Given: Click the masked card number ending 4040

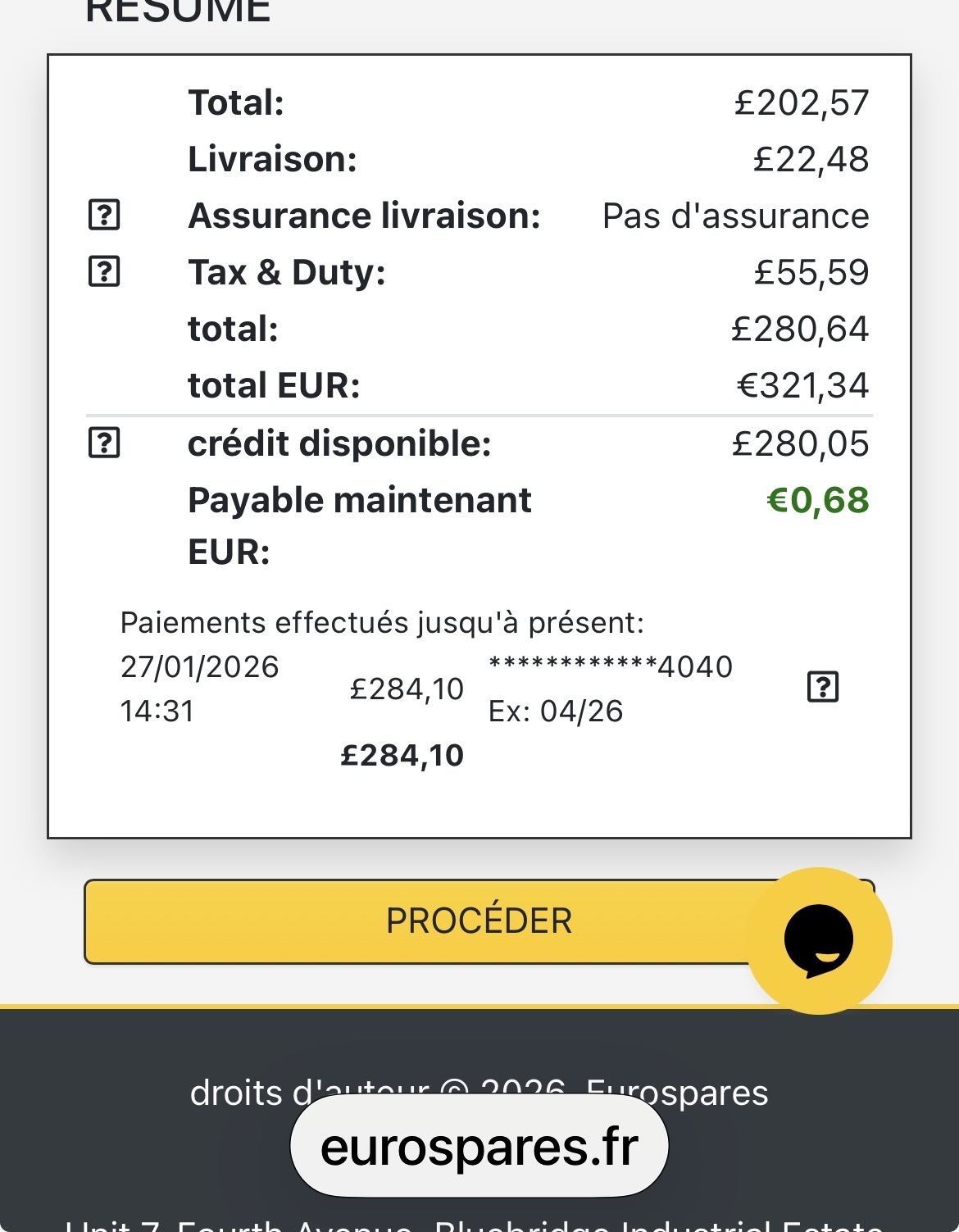Looking at the screenshot, I should pyautogui.click(x=610, y=667).
